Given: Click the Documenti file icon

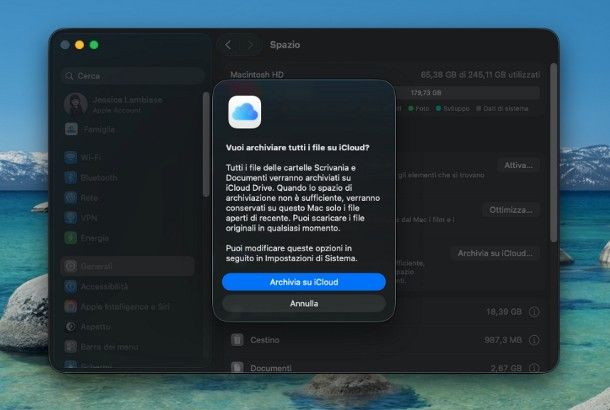Looking at the screenshot, I should 237,367.
